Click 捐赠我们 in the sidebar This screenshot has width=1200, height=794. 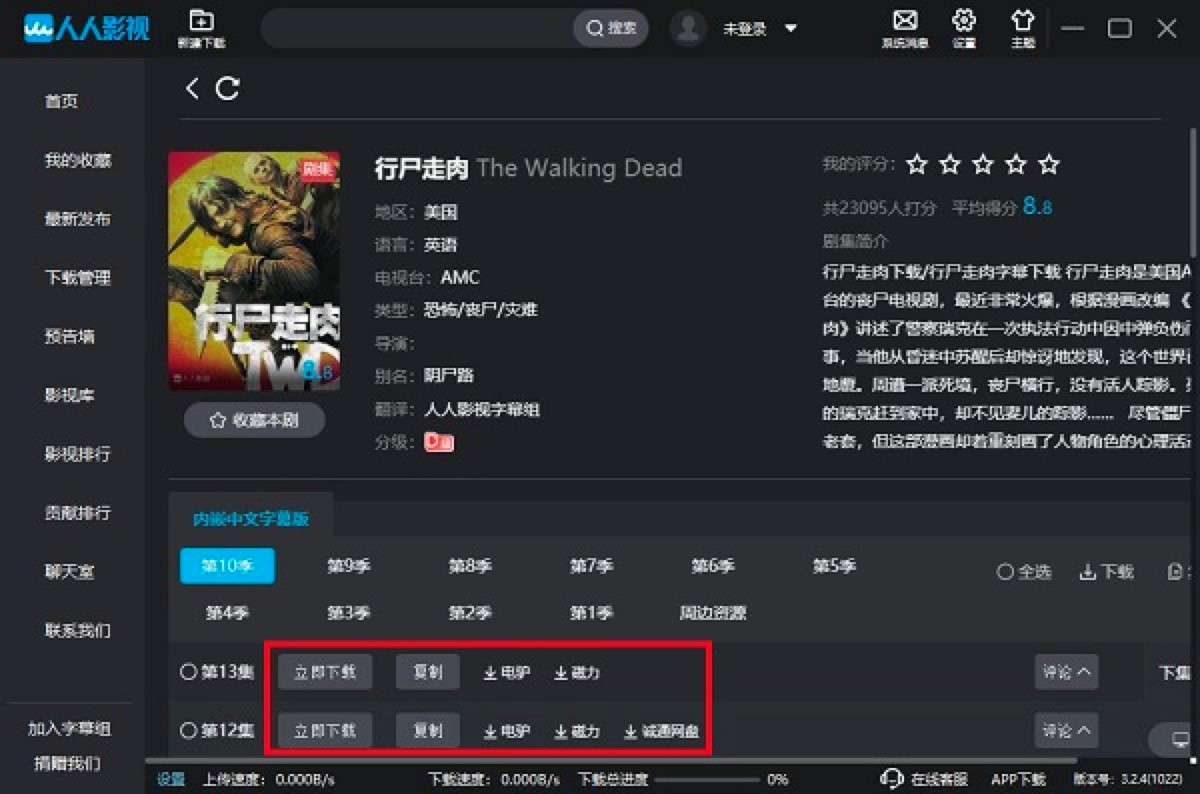point(68,763)
